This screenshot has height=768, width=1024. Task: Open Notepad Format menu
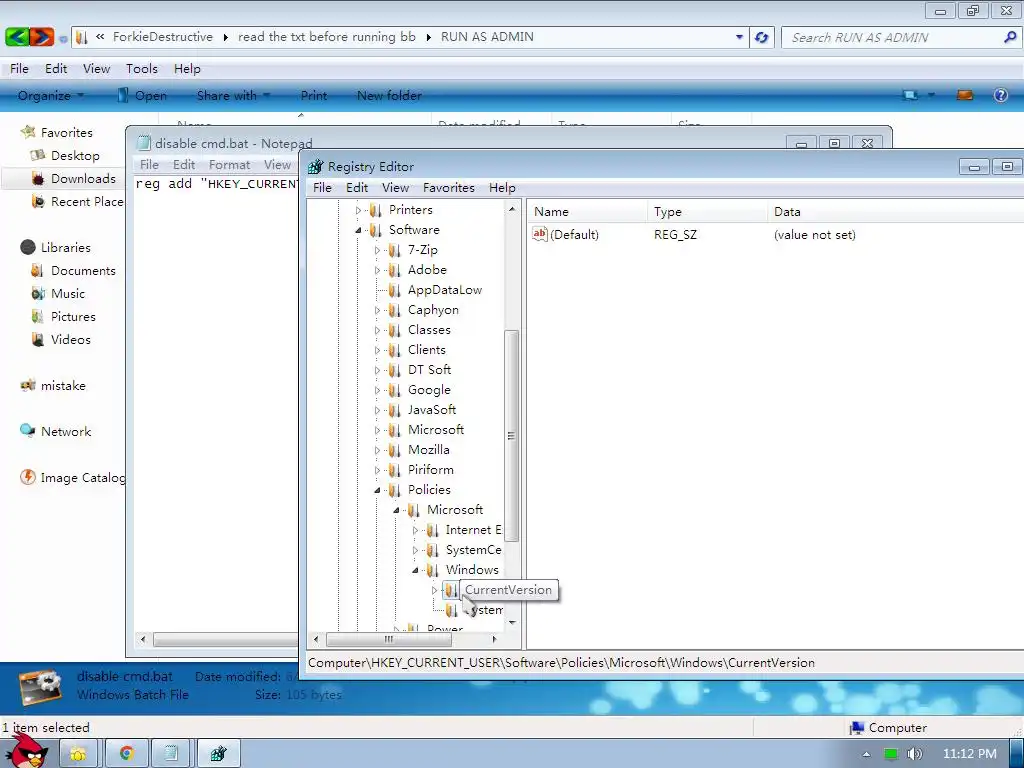coord(229,165)
